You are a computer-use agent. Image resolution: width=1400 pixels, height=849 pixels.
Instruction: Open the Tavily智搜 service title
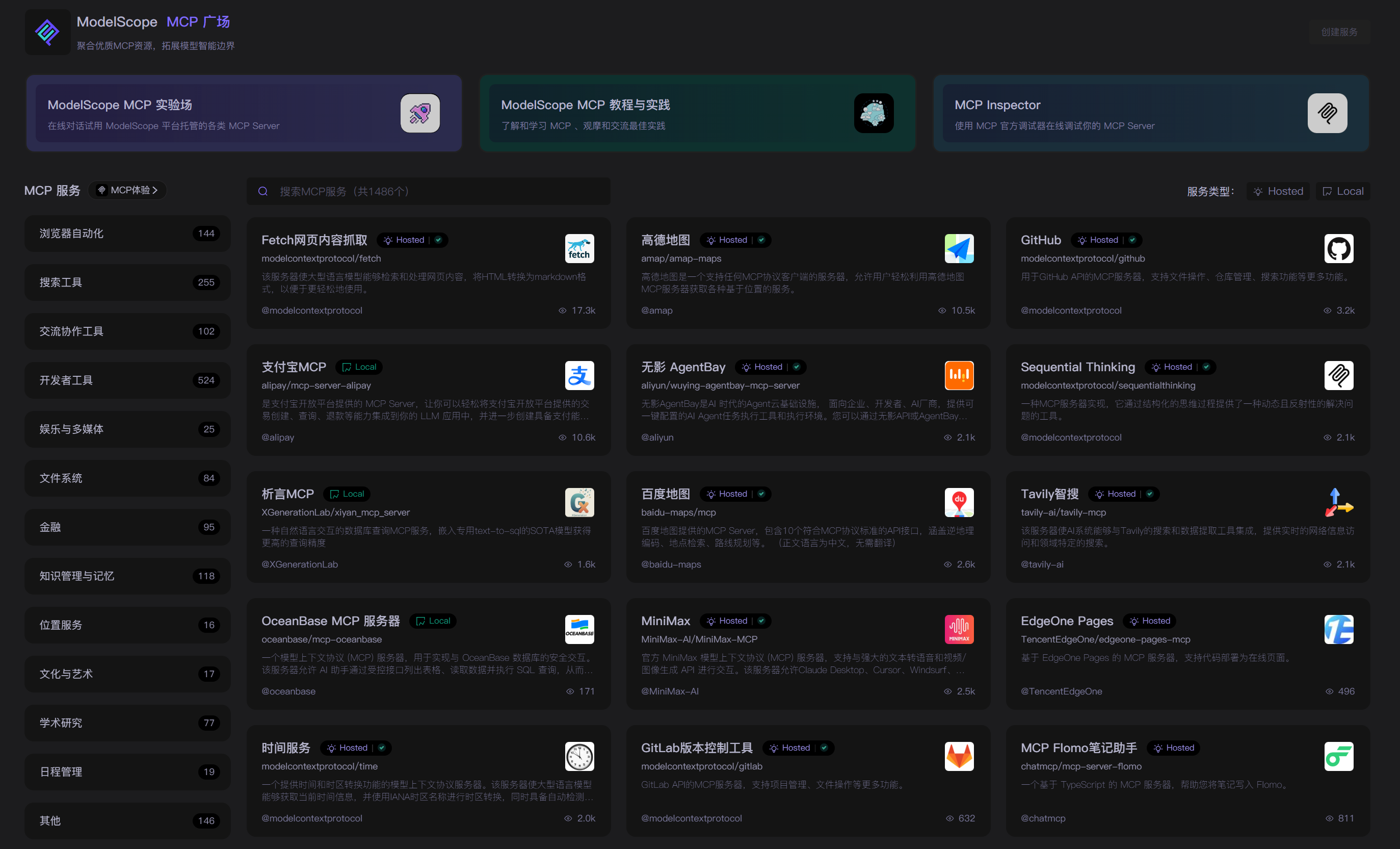tap(1049, 494)
